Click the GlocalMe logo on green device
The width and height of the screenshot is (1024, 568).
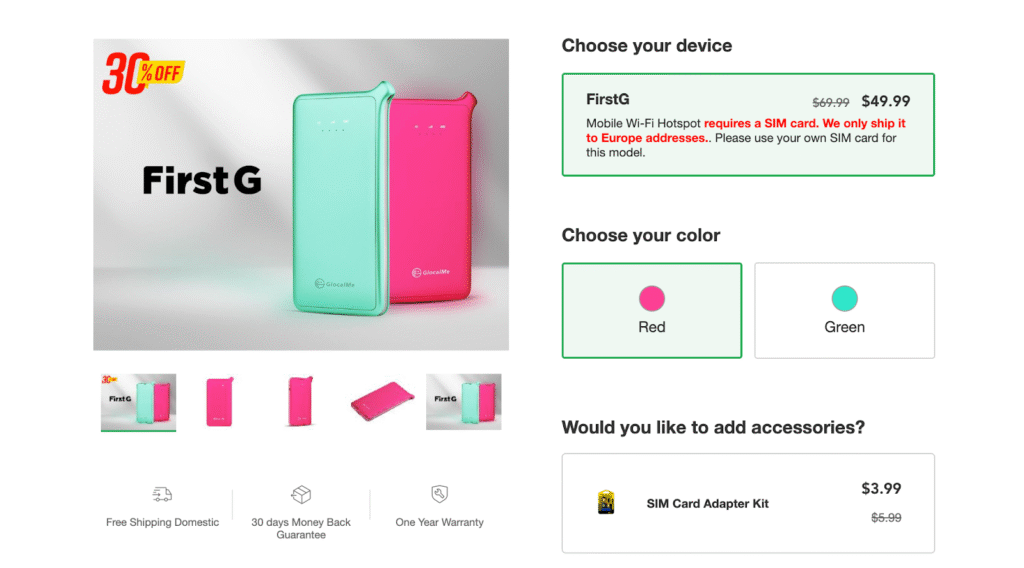point(334,284)
